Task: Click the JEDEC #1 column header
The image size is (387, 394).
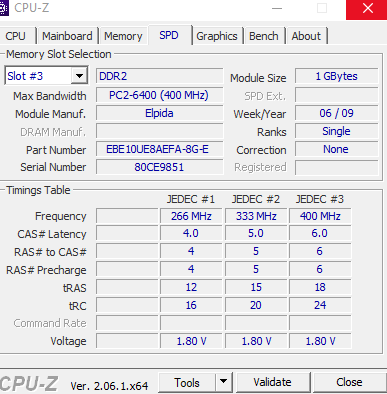Action: click(191, 199)
